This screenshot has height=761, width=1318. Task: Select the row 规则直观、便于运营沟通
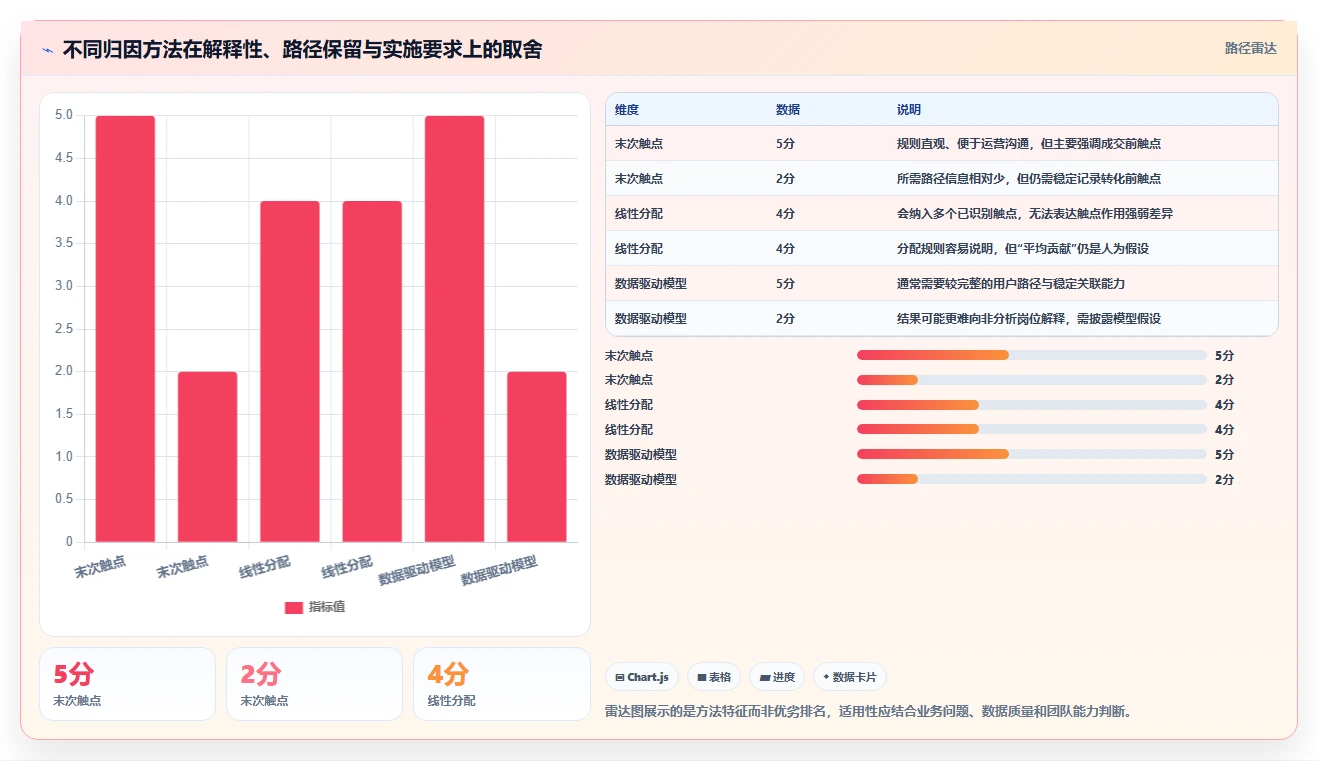click(941, 143)
